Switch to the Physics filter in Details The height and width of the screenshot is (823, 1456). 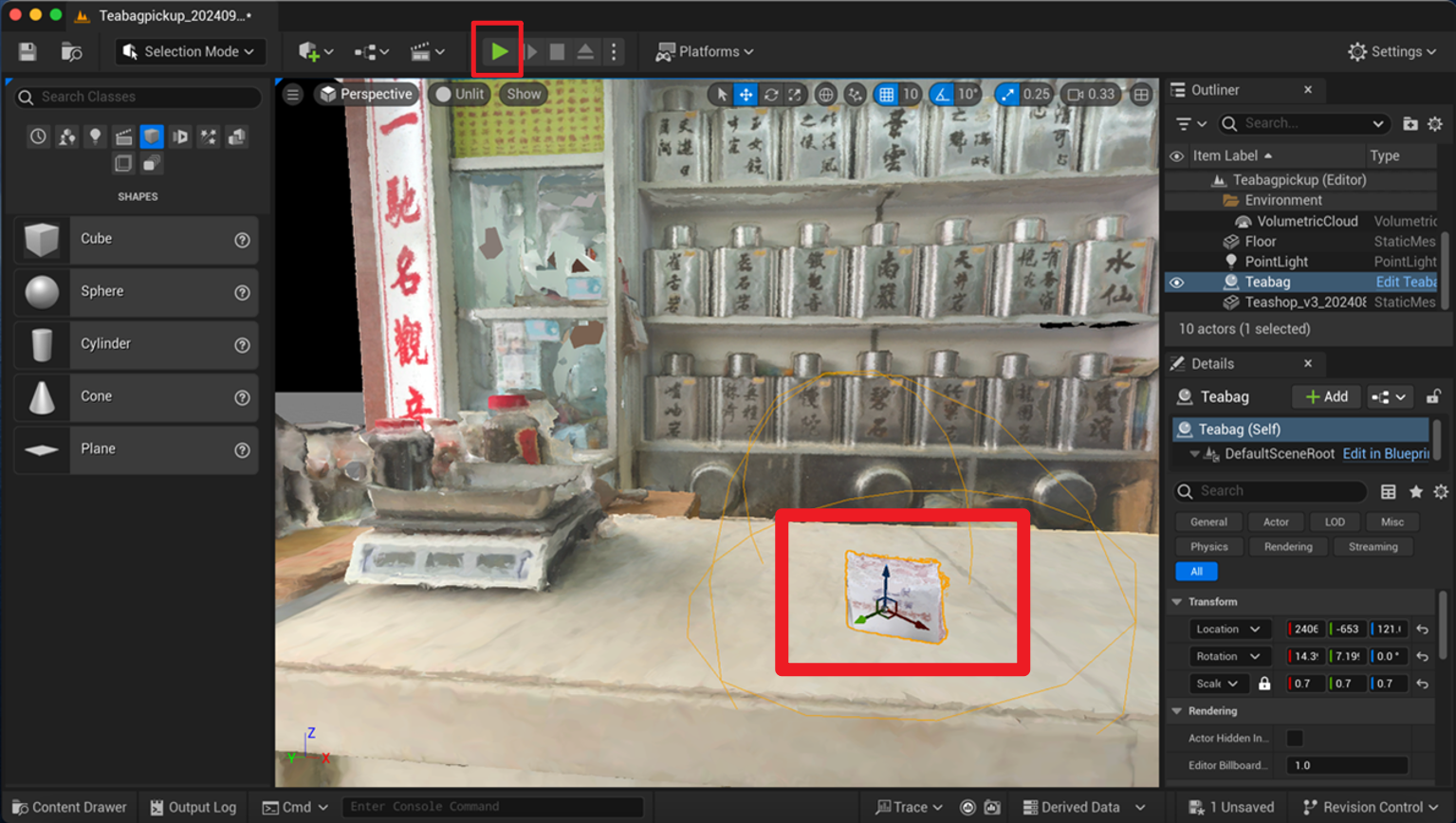click(x=1208, y=546)
